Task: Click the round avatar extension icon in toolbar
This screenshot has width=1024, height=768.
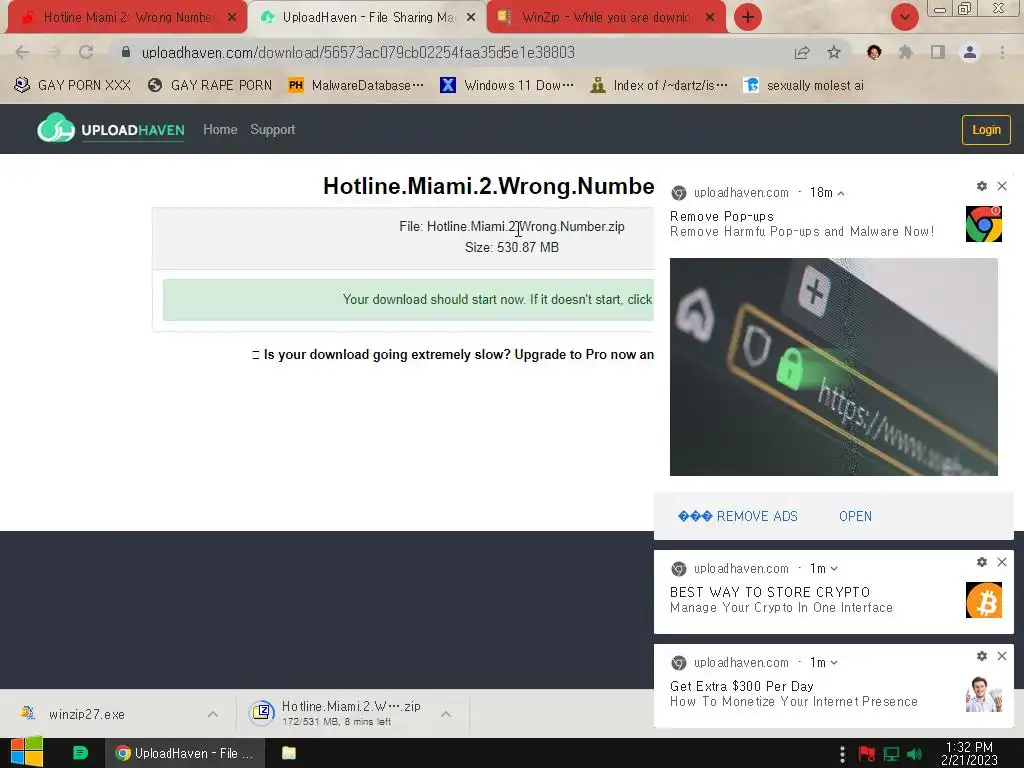Action: [x=874, y=52]
